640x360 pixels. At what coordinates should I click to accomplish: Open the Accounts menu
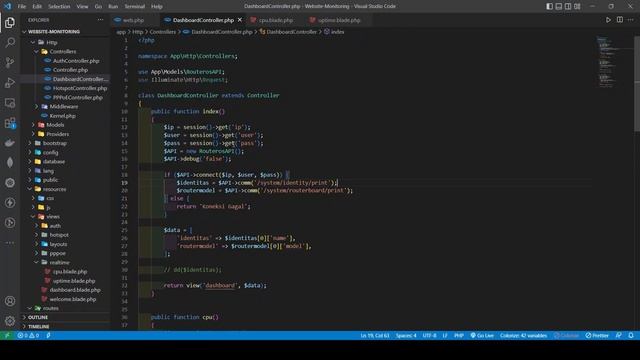10,301
